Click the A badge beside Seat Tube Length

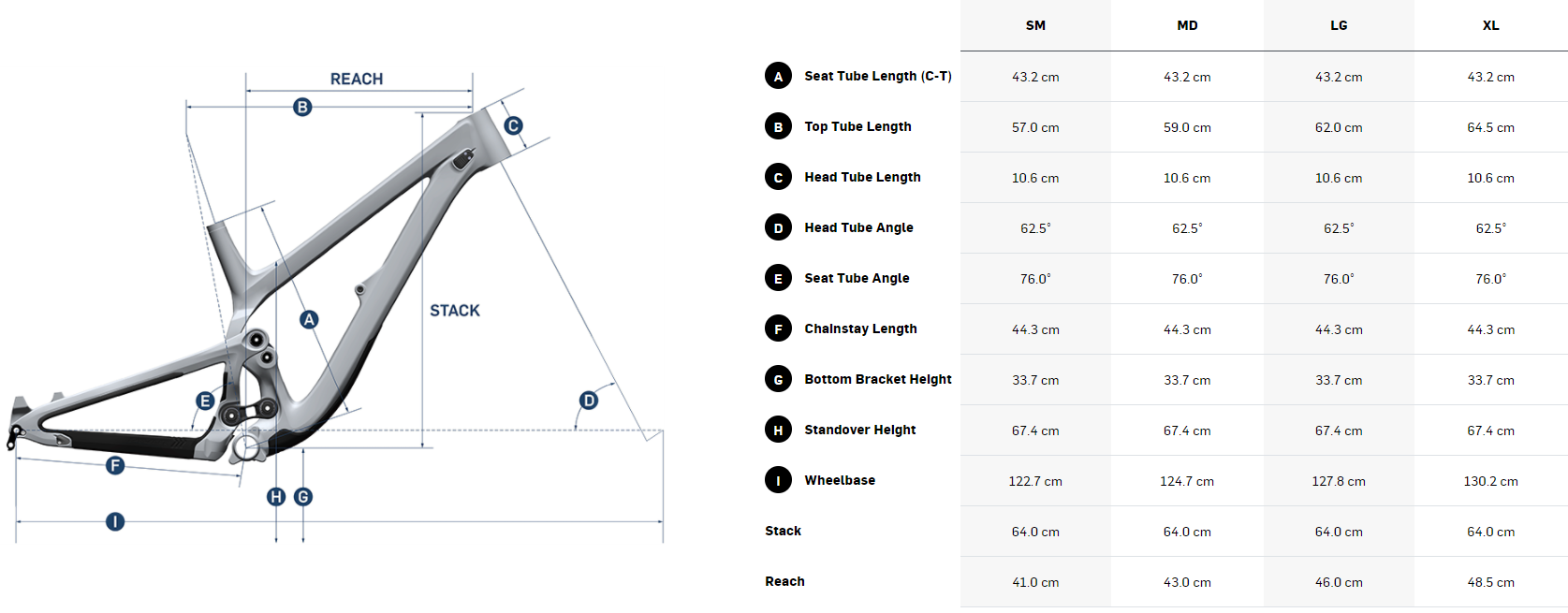pyautogui.click(x=778, y=77)
